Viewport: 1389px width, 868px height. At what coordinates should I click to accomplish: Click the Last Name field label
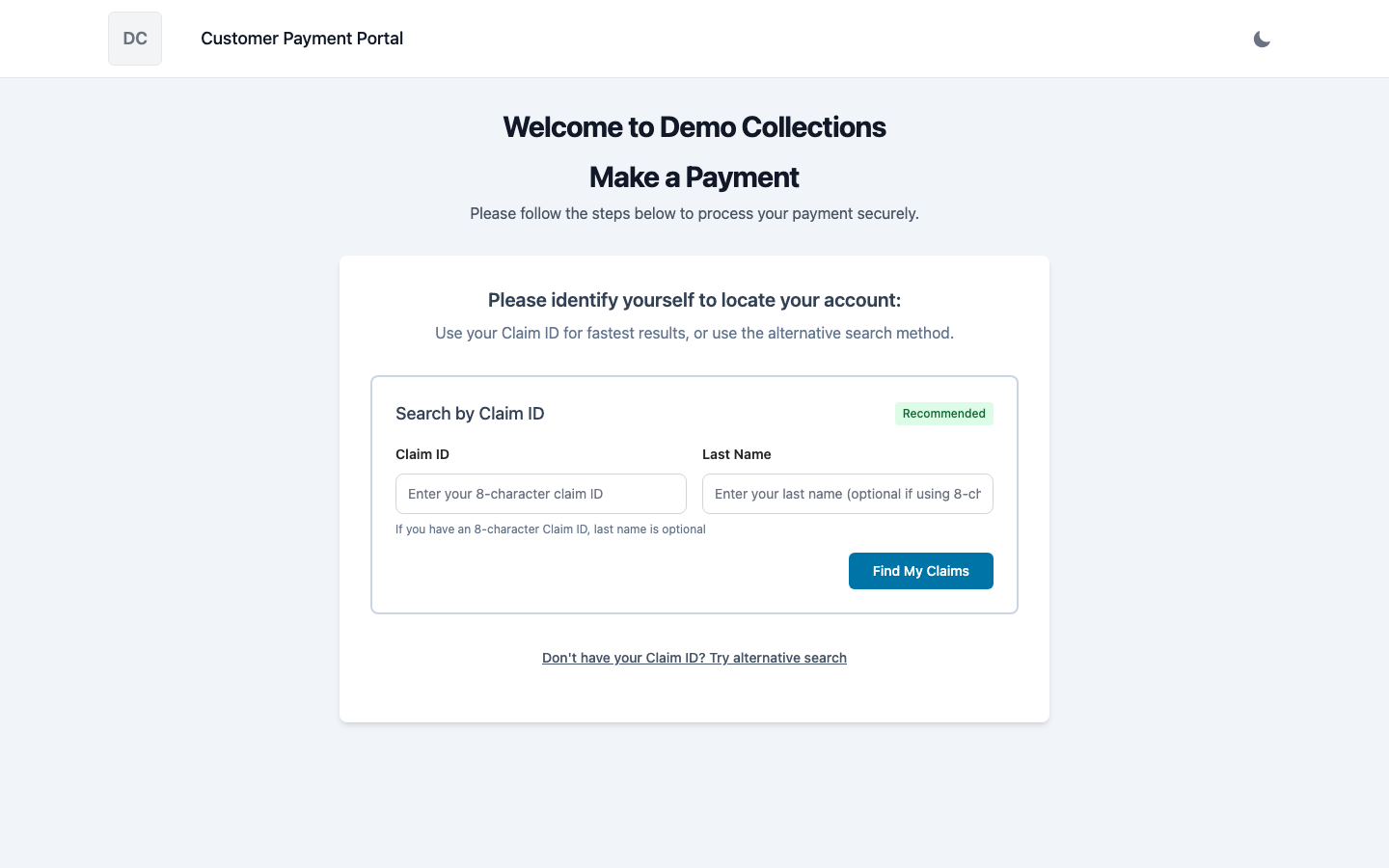(x=736, y=454)
